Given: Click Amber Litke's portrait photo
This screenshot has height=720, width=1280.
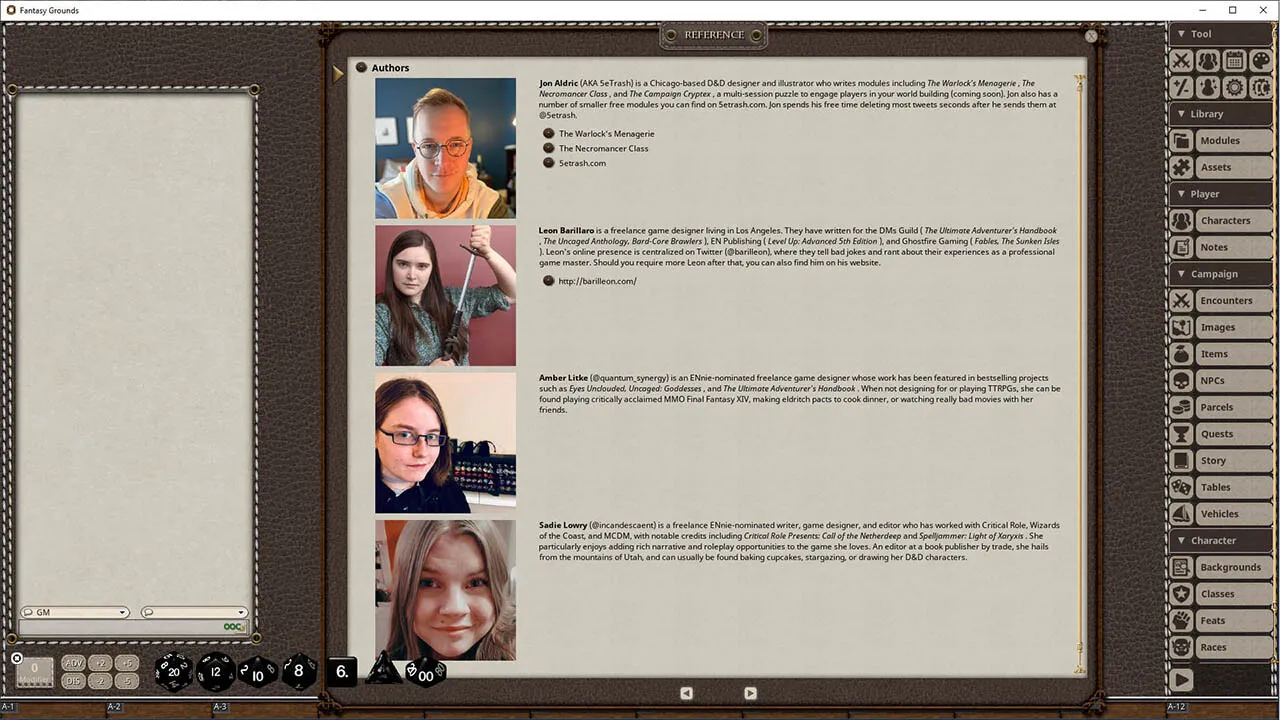Looking at the screenshot, I should coord(445,443).
